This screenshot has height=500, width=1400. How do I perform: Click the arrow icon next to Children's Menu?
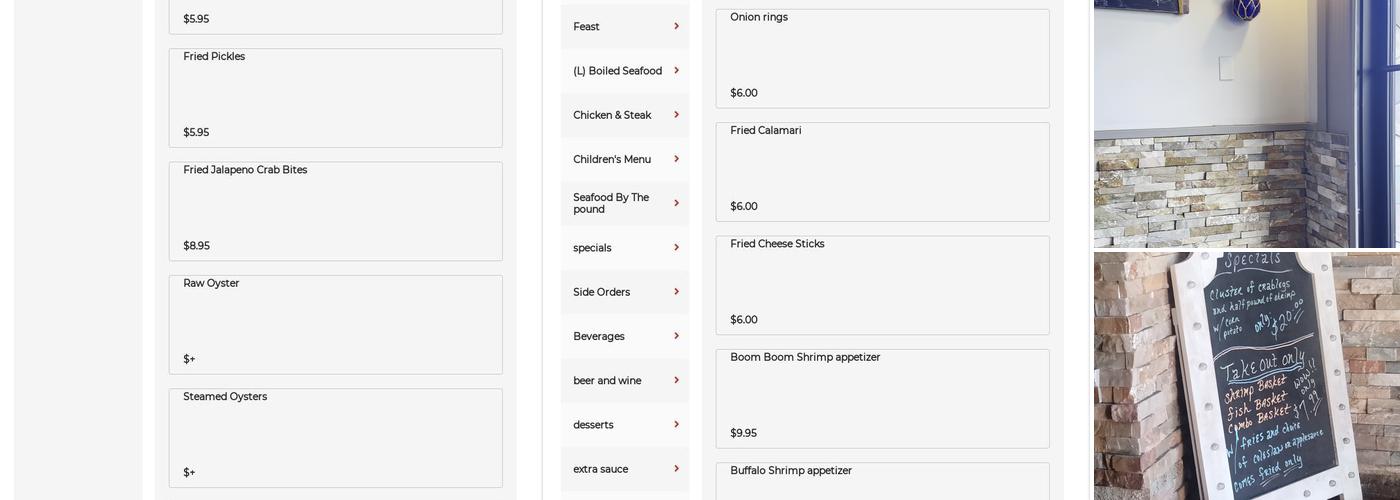tap(676, 159)
